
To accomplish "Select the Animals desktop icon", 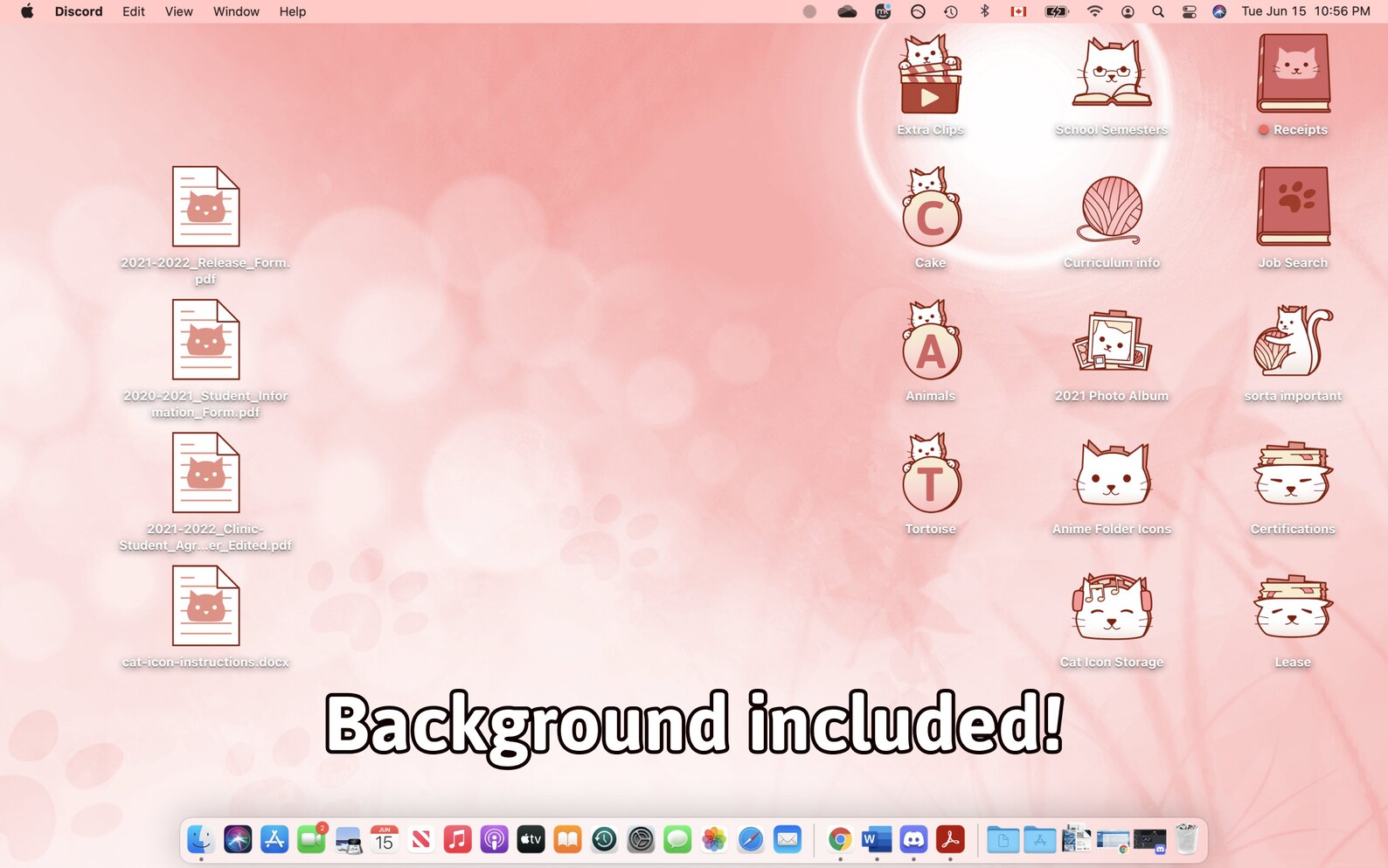I will tap(930, 341).
